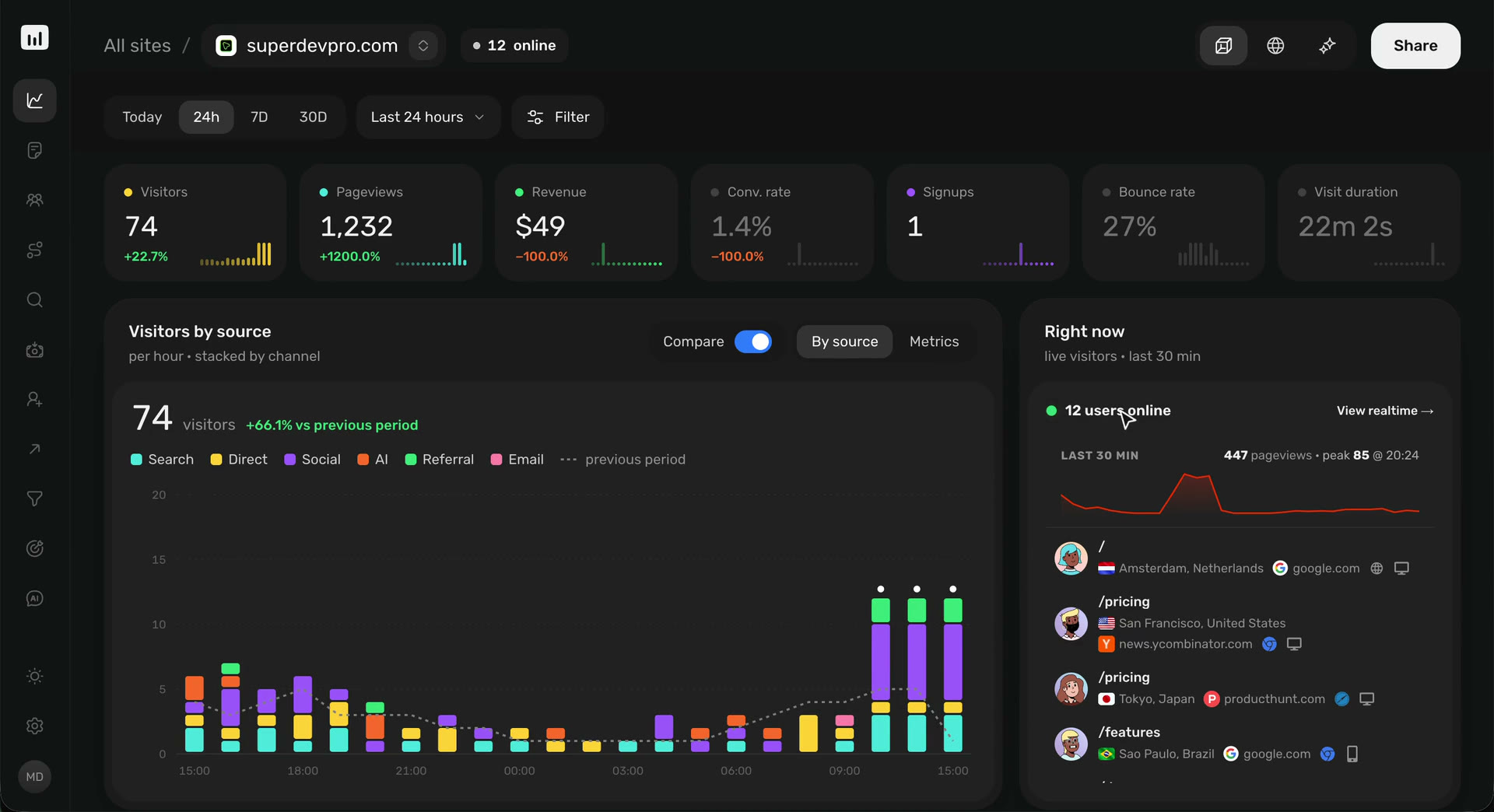Click the globe icon in header
This screenshot has width=1494, height=812.
pyautogui.click(x=1275, y=46)
